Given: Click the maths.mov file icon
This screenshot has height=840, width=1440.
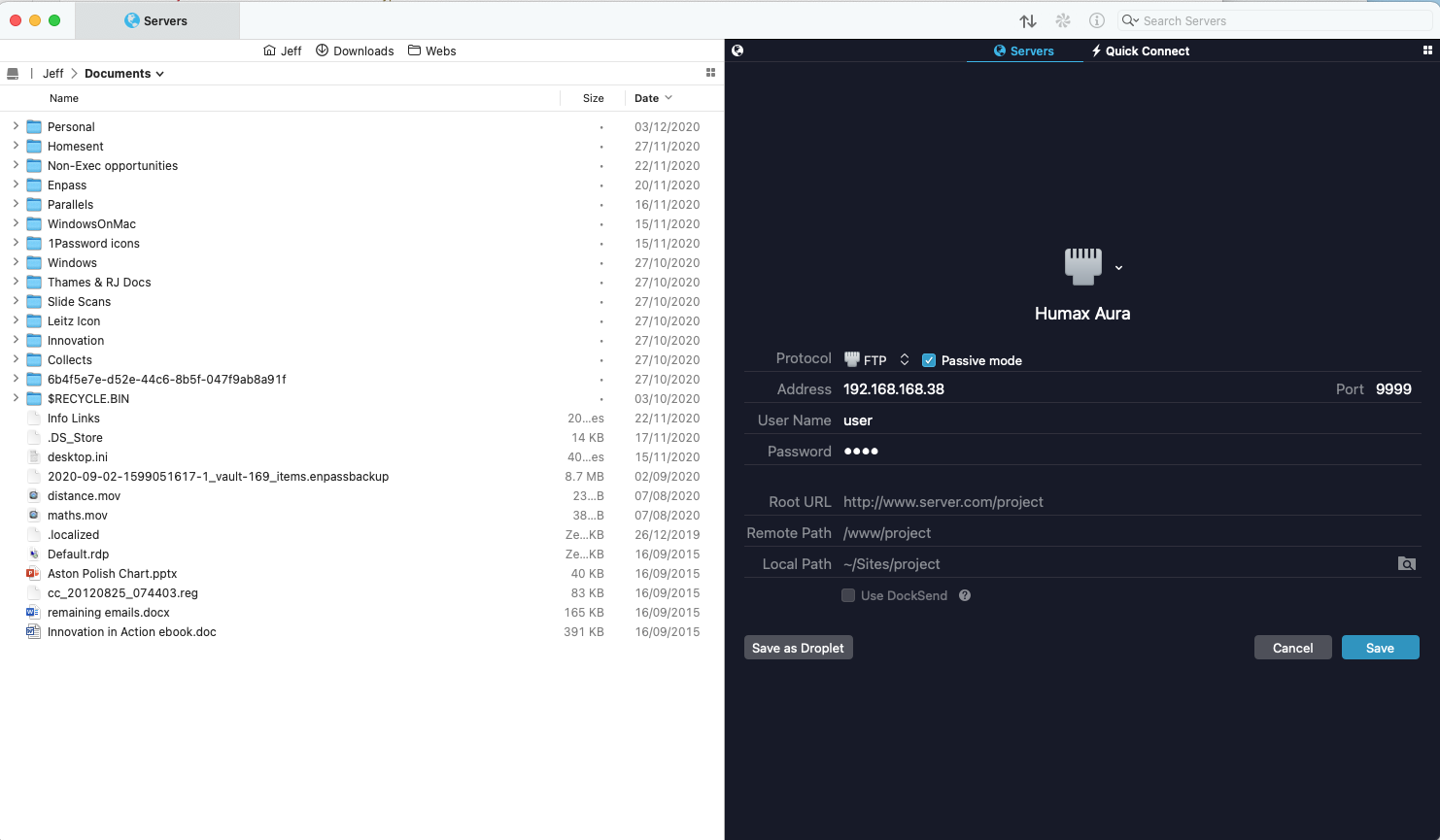Looking at the screenshot, I should point(33,515).
